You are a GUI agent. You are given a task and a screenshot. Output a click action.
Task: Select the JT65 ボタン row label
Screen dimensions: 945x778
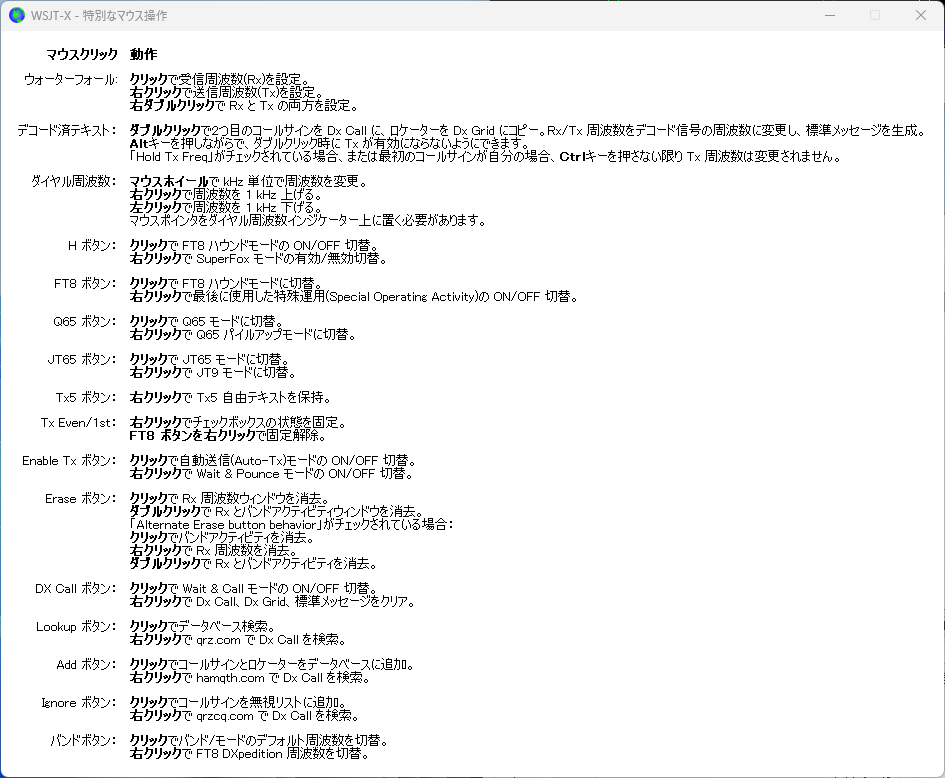(83, 359)
